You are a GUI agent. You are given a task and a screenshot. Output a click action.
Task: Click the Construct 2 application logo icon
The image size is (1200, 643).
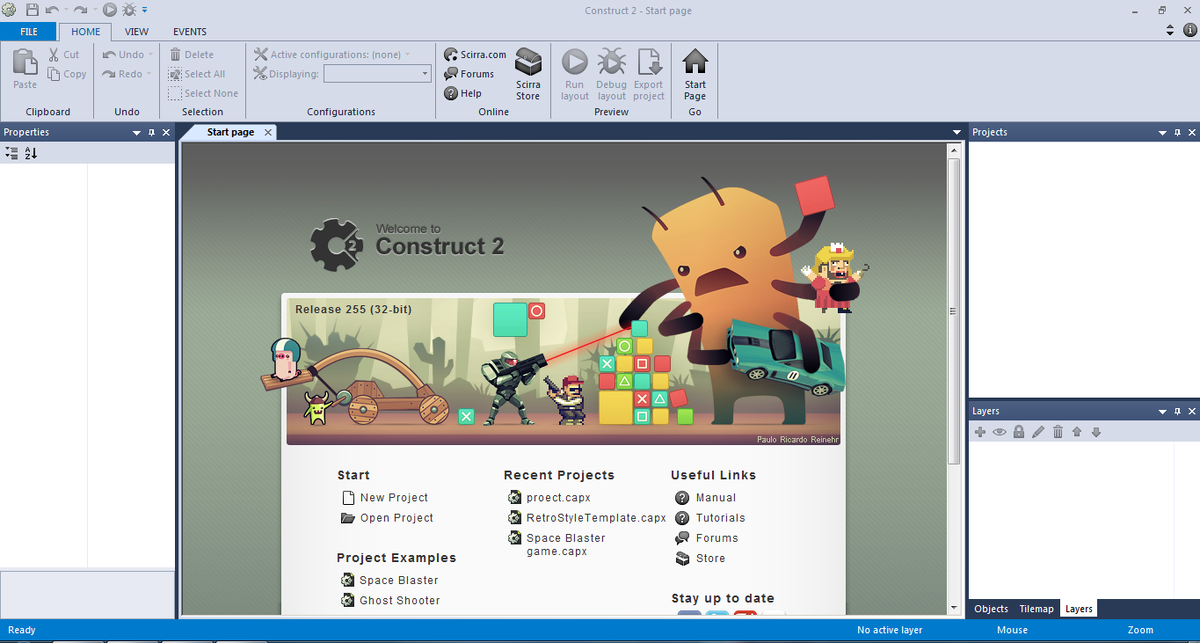pyautogui.click(x=9, y=10)
